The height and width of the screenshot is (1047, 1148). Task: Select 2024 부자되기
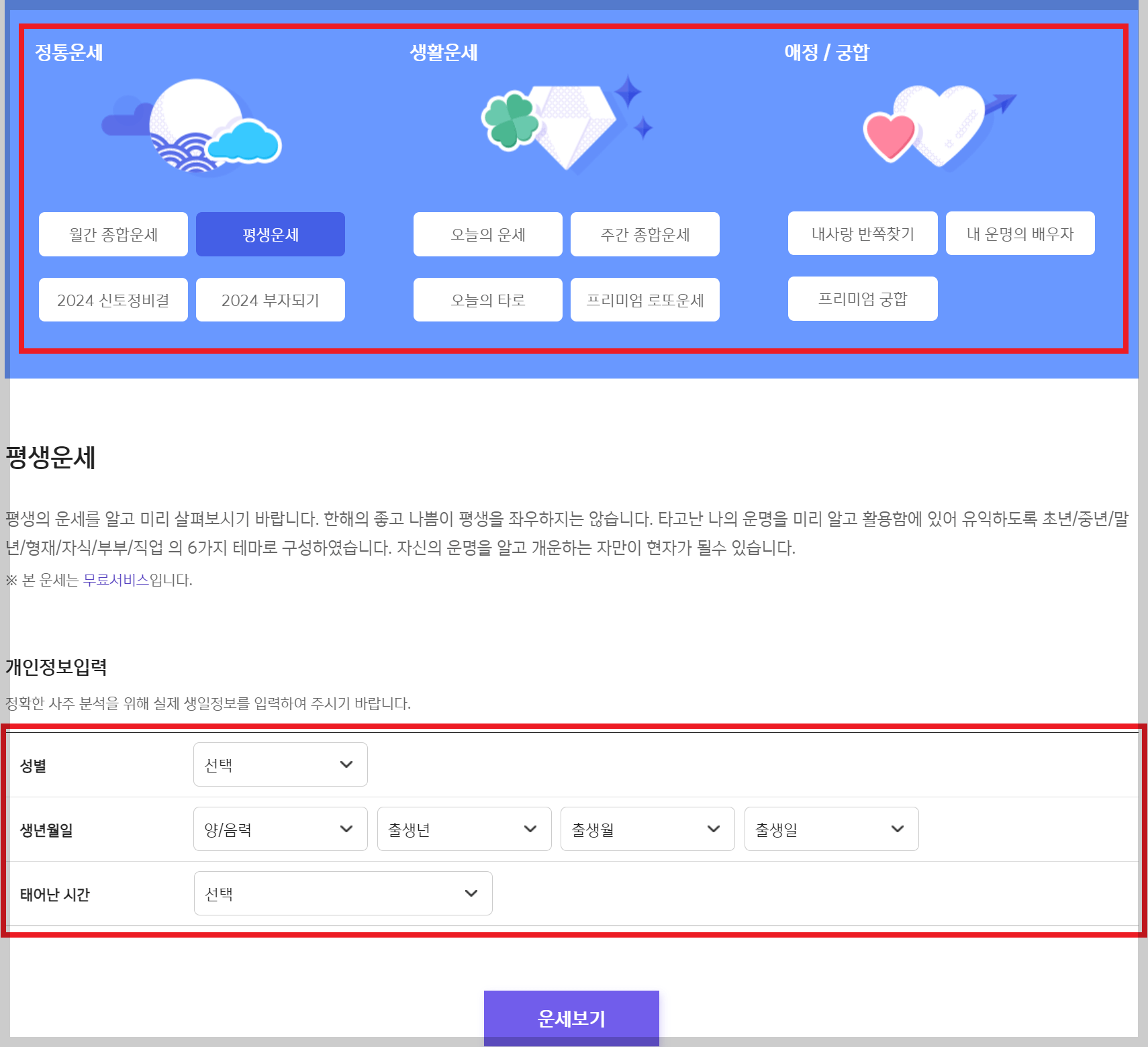(x=270, y=299)
